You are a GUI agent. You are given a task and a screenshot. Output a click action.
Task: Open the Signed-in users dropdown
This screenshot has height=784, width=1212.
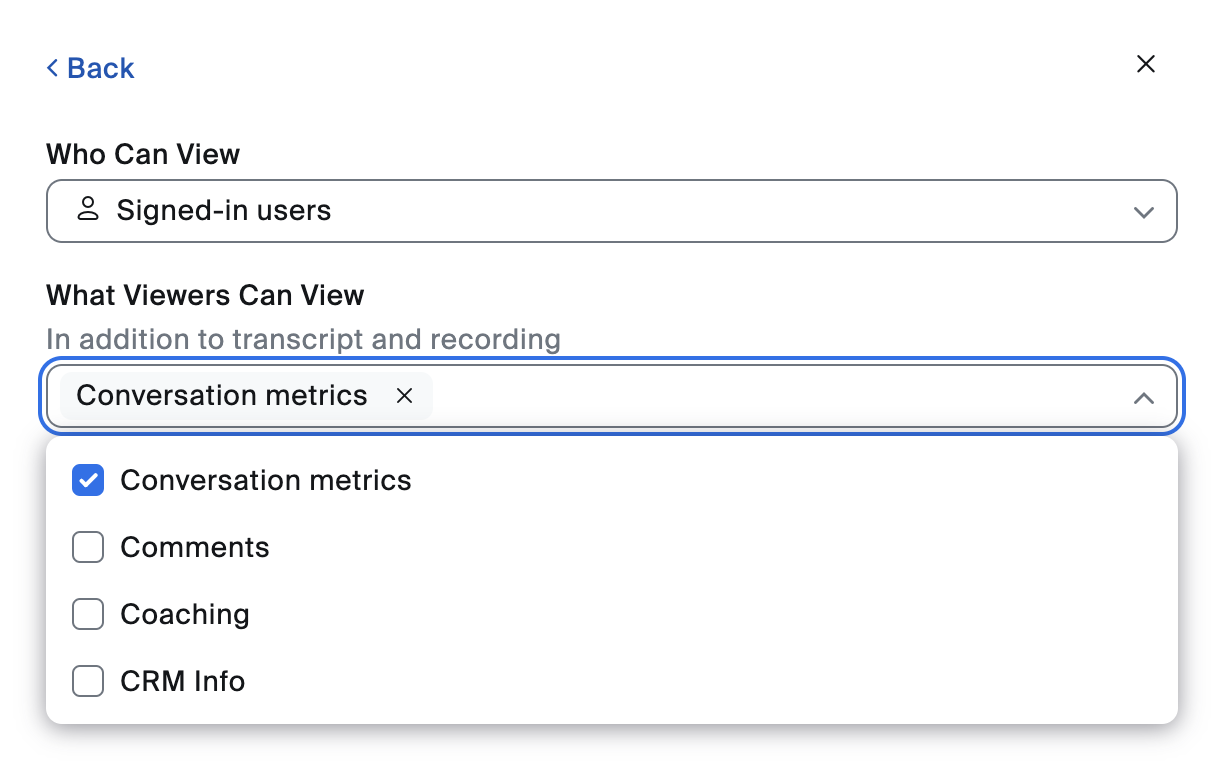tap(611, 211)
